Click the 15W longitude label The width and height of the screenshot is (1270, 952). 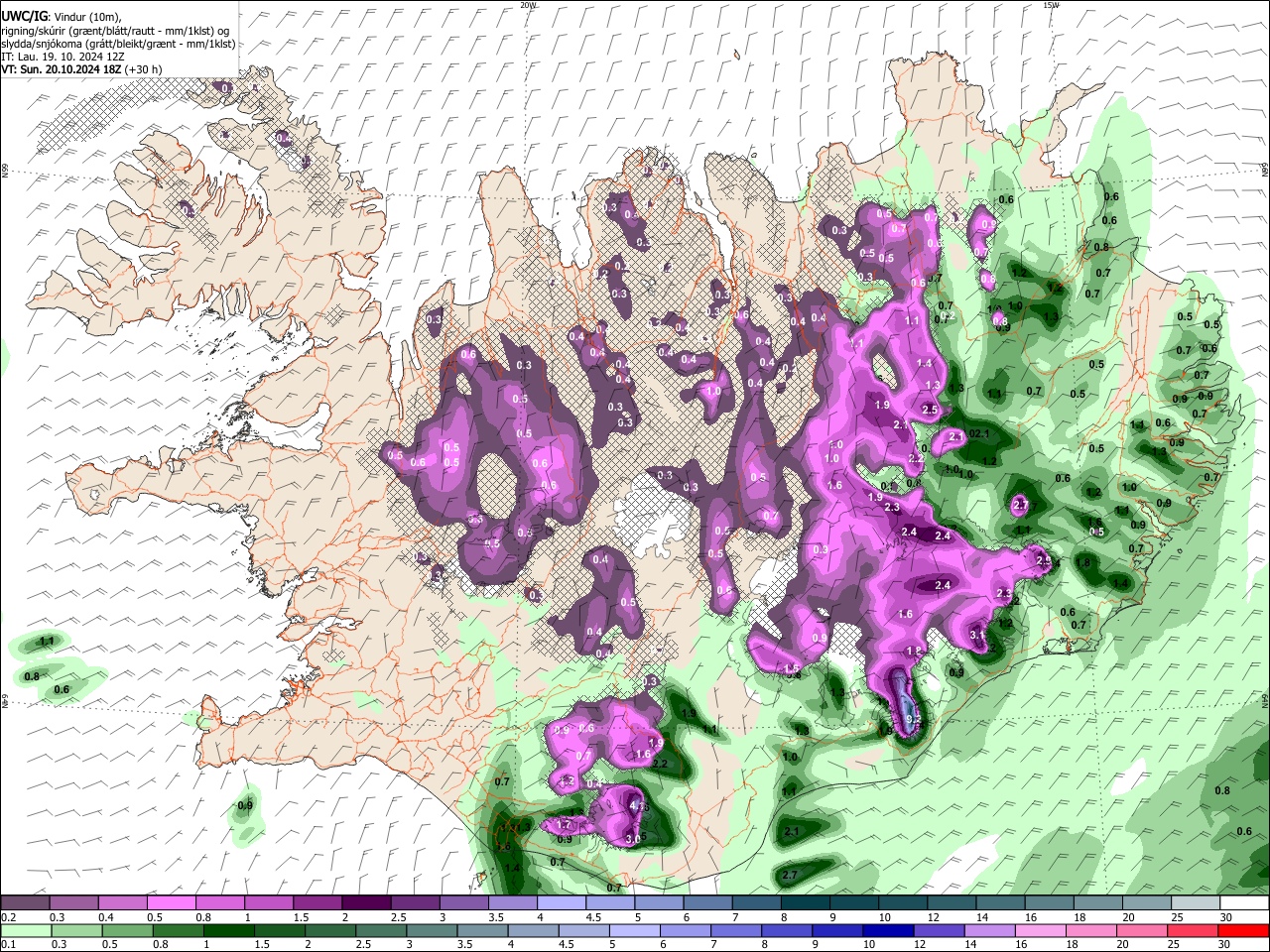point(1051,4)
